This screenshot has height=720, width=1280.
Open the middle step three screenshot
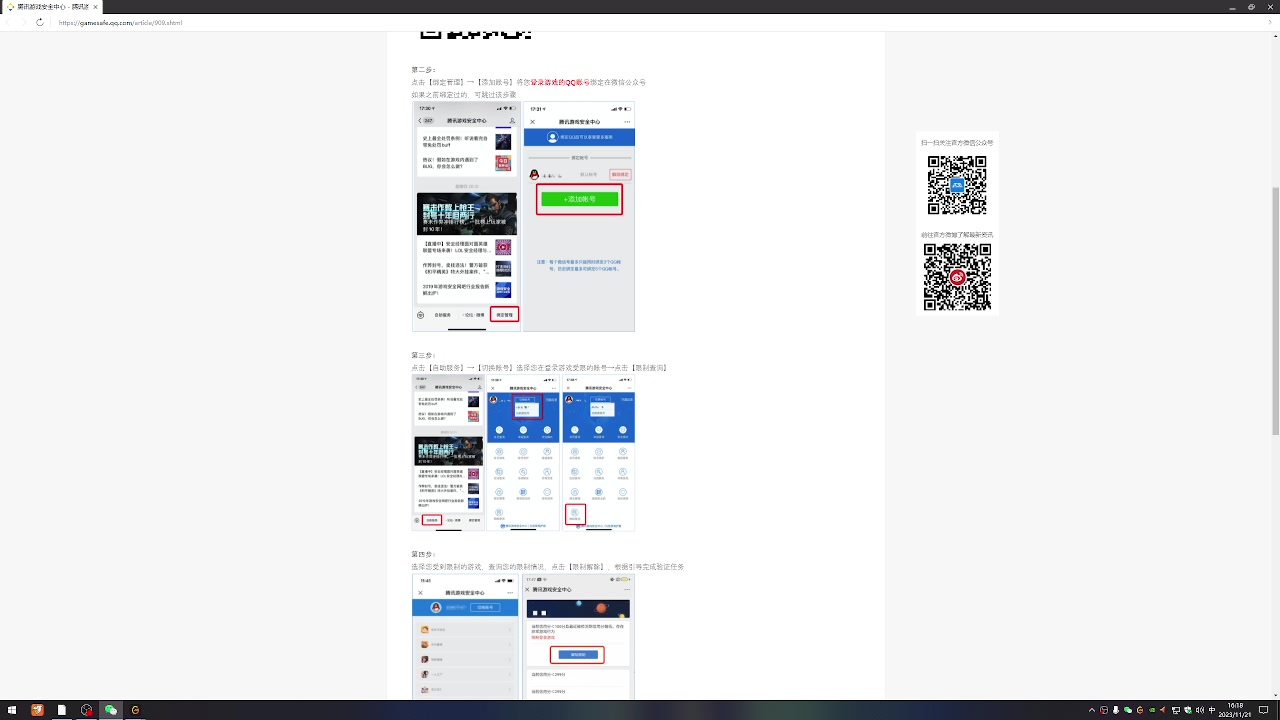point(523,452)
